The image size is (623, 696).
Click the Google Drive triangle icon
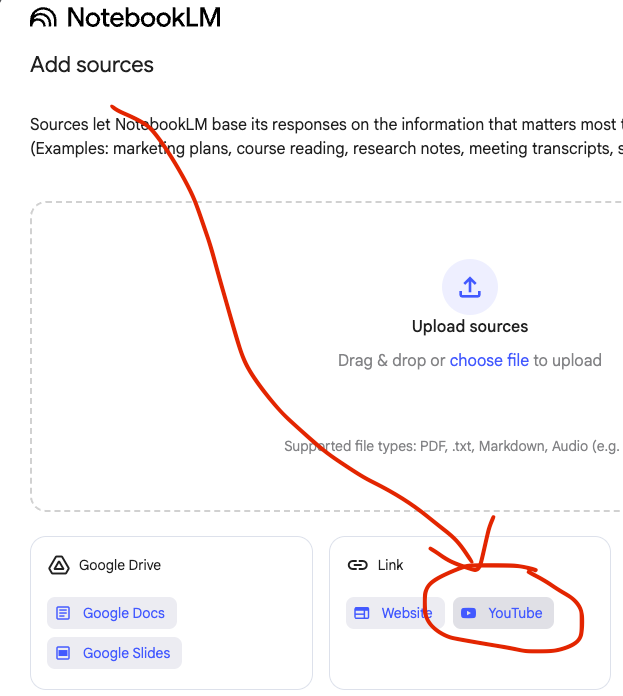tap(59, 565)
